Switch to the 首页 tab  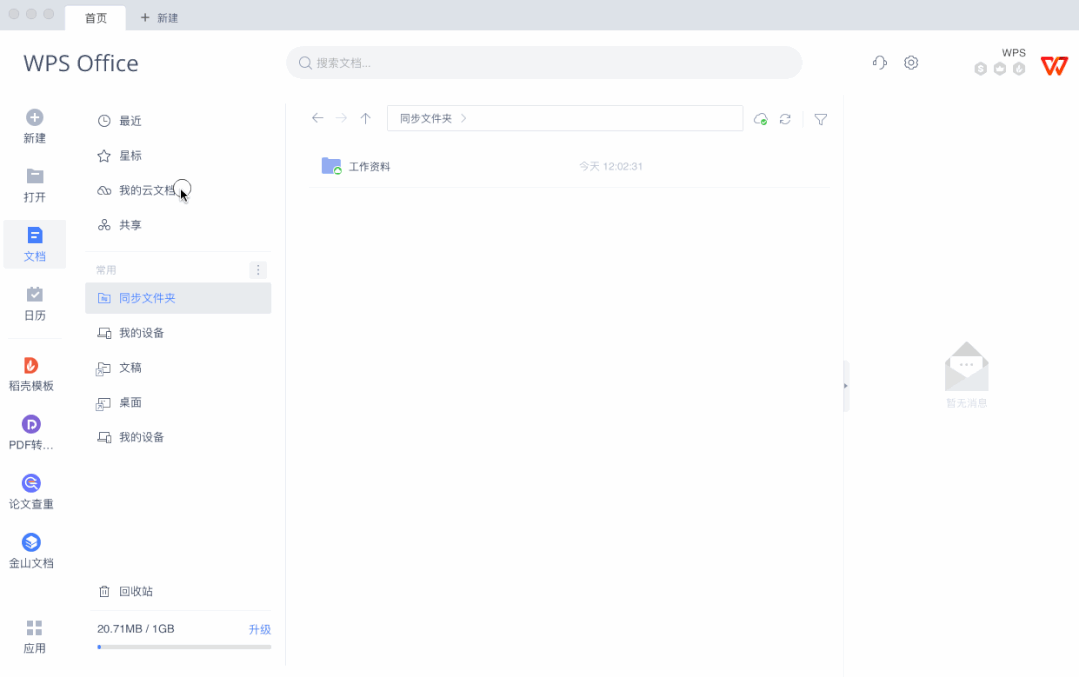coord(95,17)
